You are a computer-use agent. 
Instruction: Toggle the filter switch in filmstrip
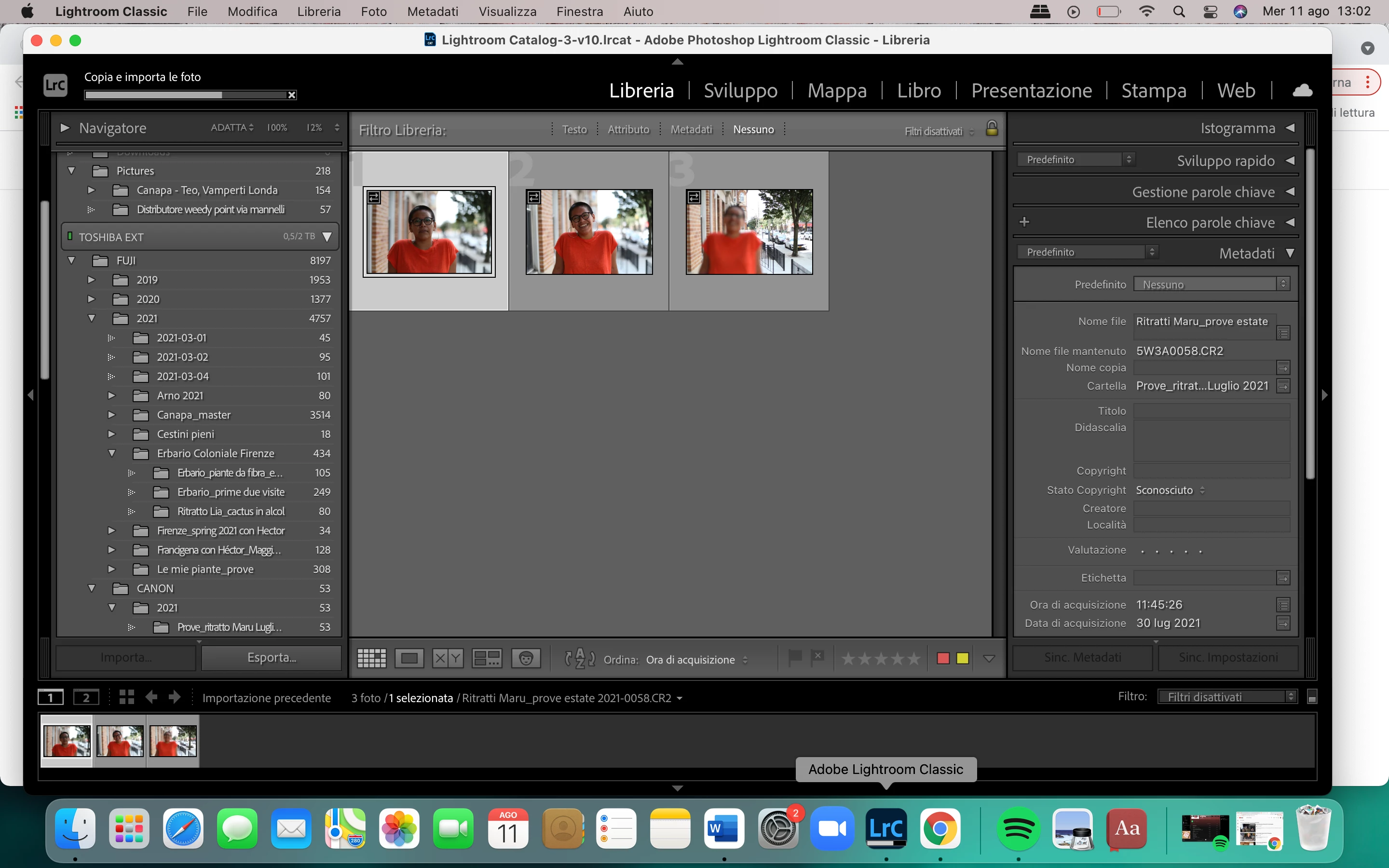pyautogui.click(x=1311, y=697)
